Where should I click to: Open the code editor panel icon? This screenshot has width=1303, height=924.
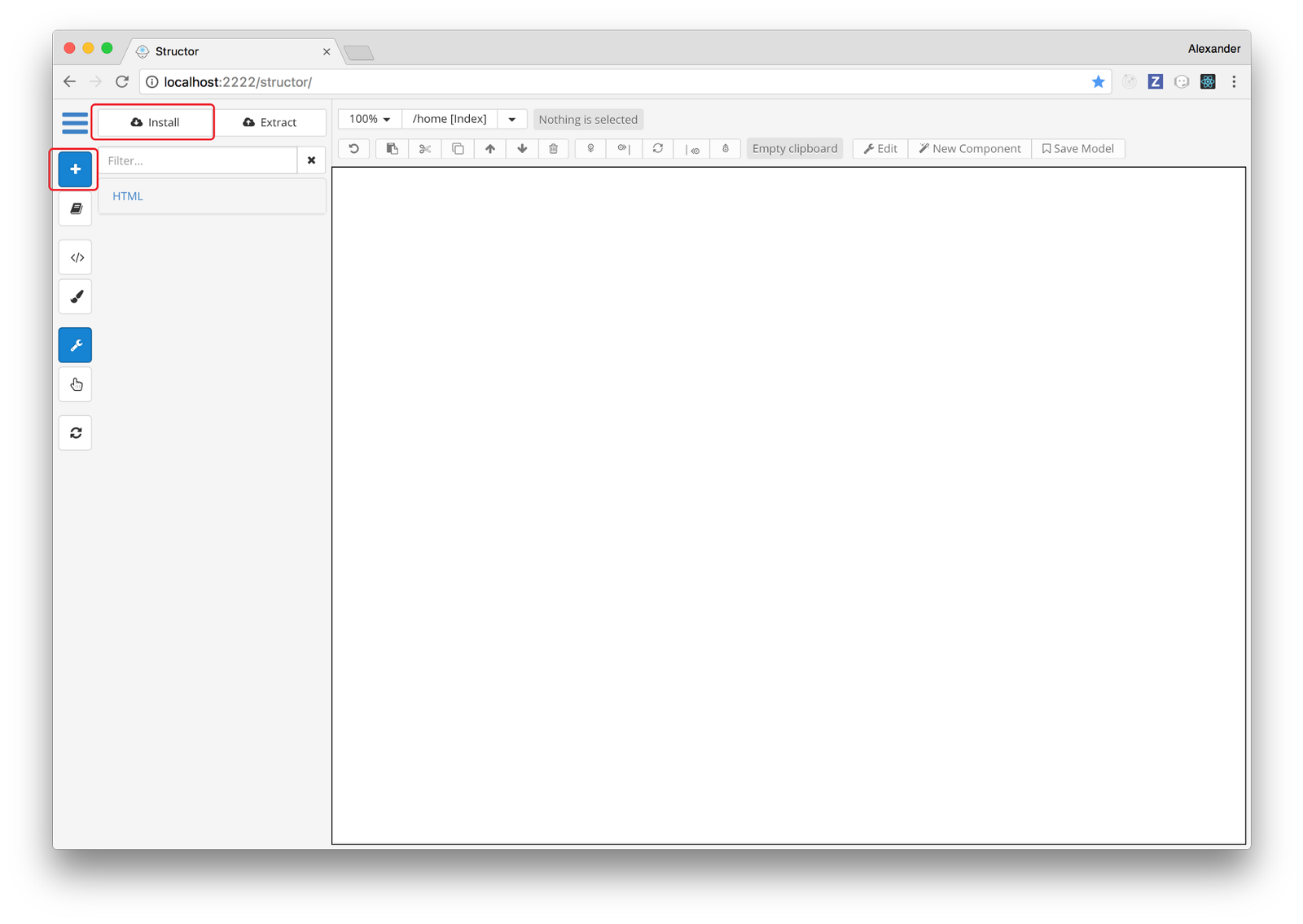click(75, 257)
